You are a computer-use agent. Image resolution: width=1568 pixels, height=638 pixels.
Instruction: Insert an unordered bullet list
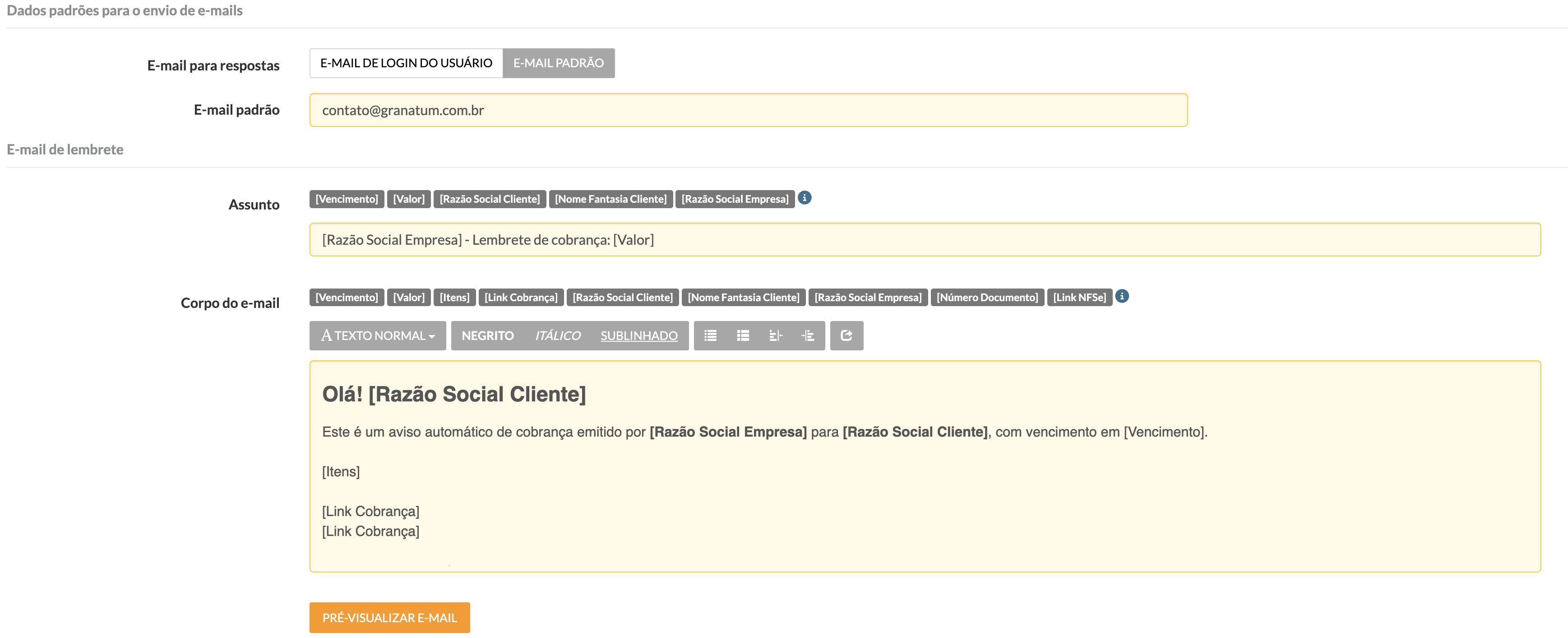(x=710, y=336)
